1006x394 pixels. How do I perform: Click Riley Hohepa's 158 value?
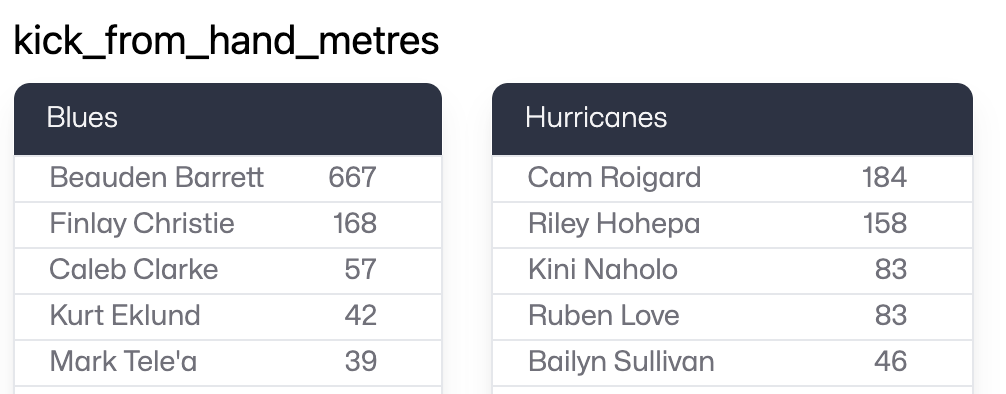click(884, 224)
